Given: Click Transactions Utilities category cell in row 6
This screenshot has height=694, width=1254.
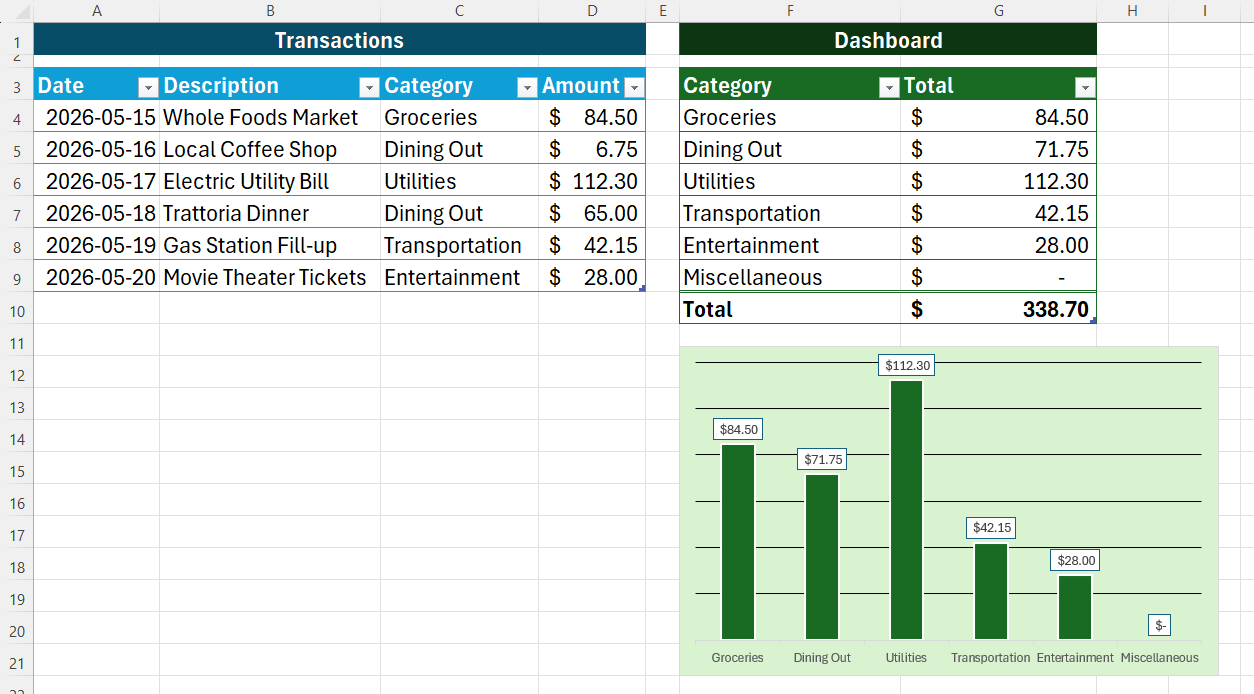Looking at the screenshot, I should 459,181.
